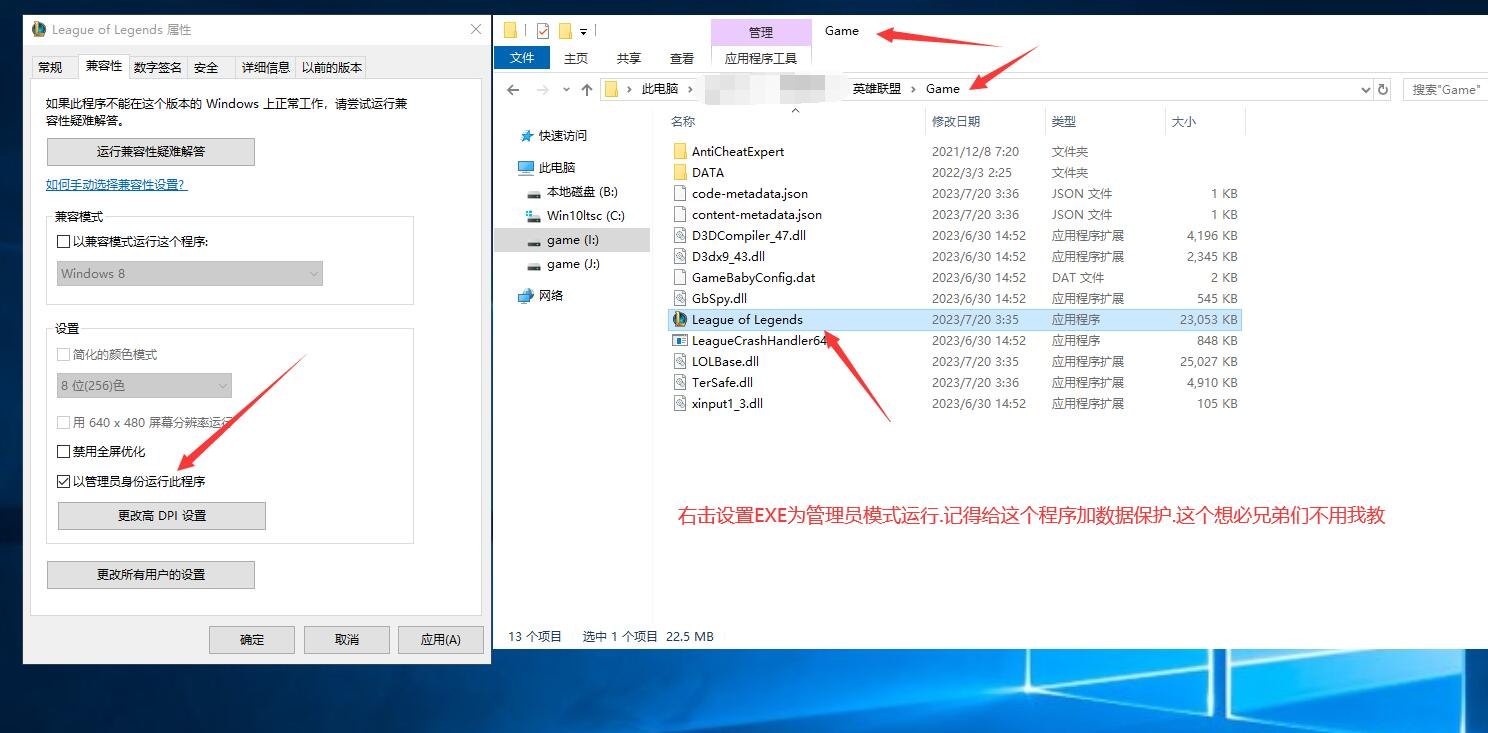
Task: Select the AntiCheatExpert folder icon
Action: (680, 151)
